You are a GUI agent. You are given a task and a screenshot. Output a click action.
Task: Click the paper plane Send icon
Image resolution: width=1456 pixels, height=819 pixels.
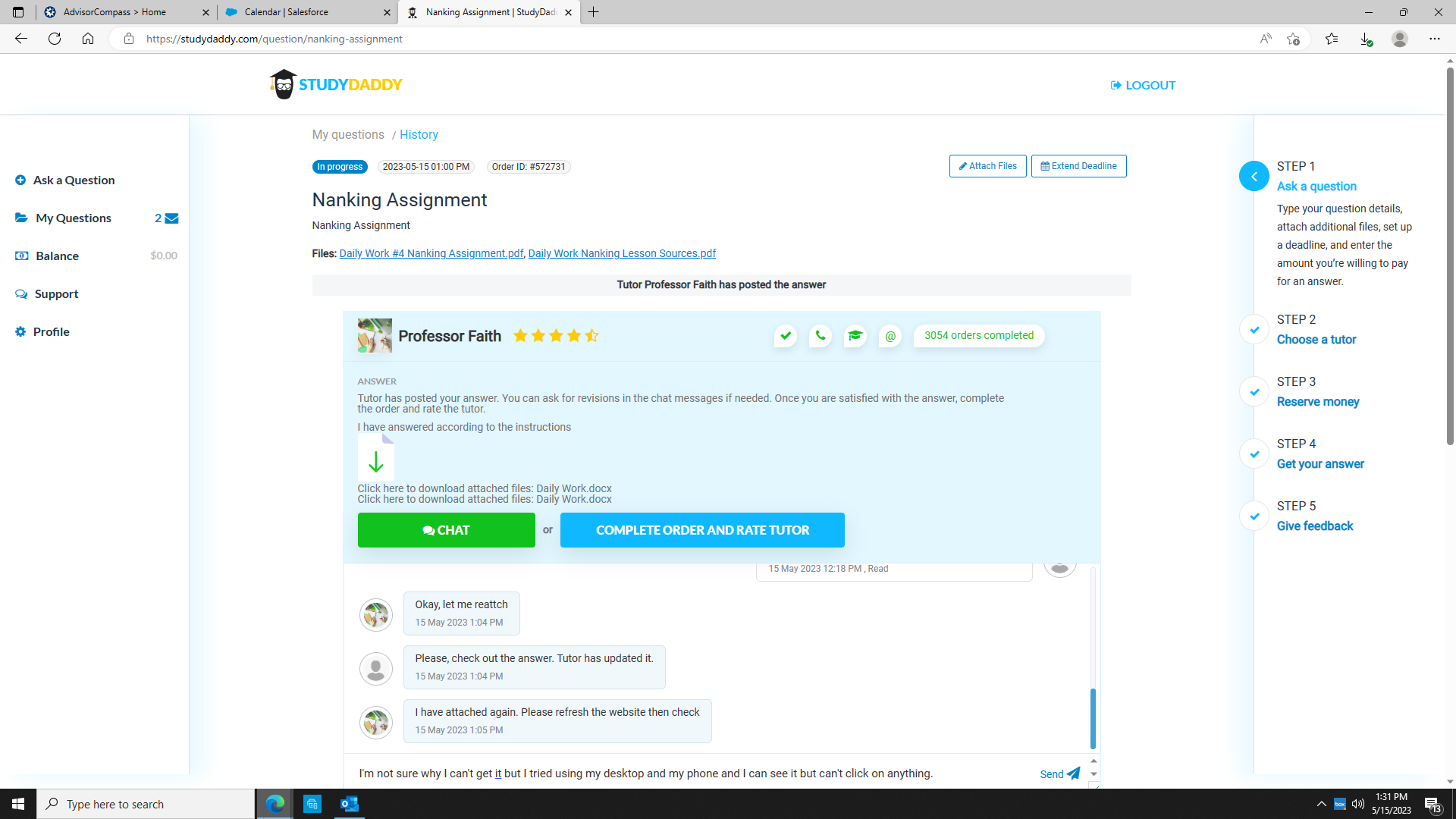[x=1073, y=773]
